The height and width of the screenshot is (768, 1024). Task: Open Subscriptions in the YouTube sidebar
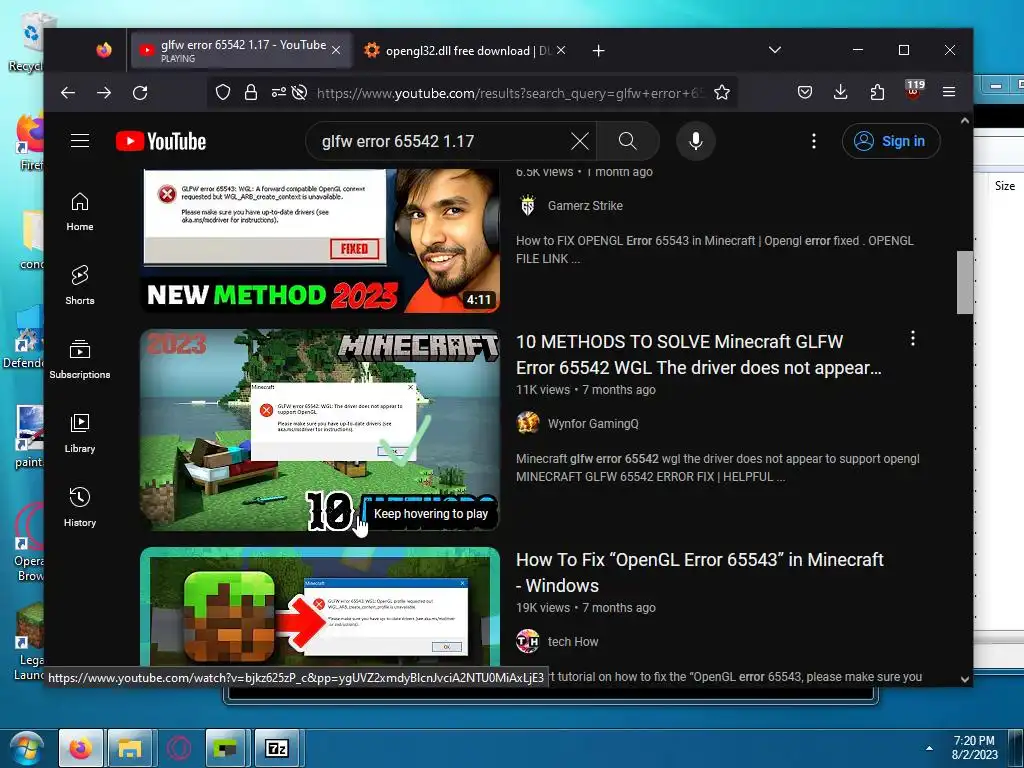[80, 359]
